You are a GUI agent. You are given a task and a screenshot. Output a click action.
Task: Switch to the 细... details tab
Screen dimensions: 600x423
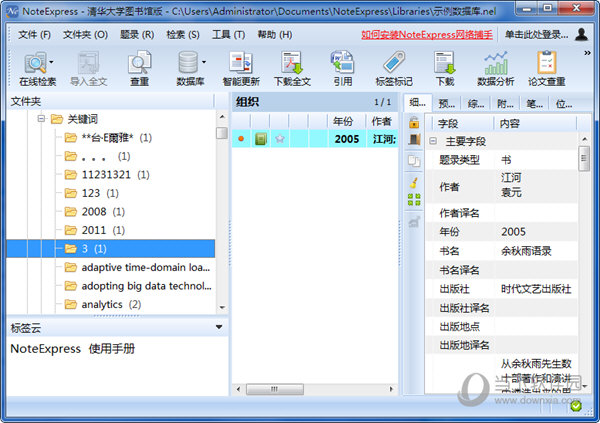point(417,103)
